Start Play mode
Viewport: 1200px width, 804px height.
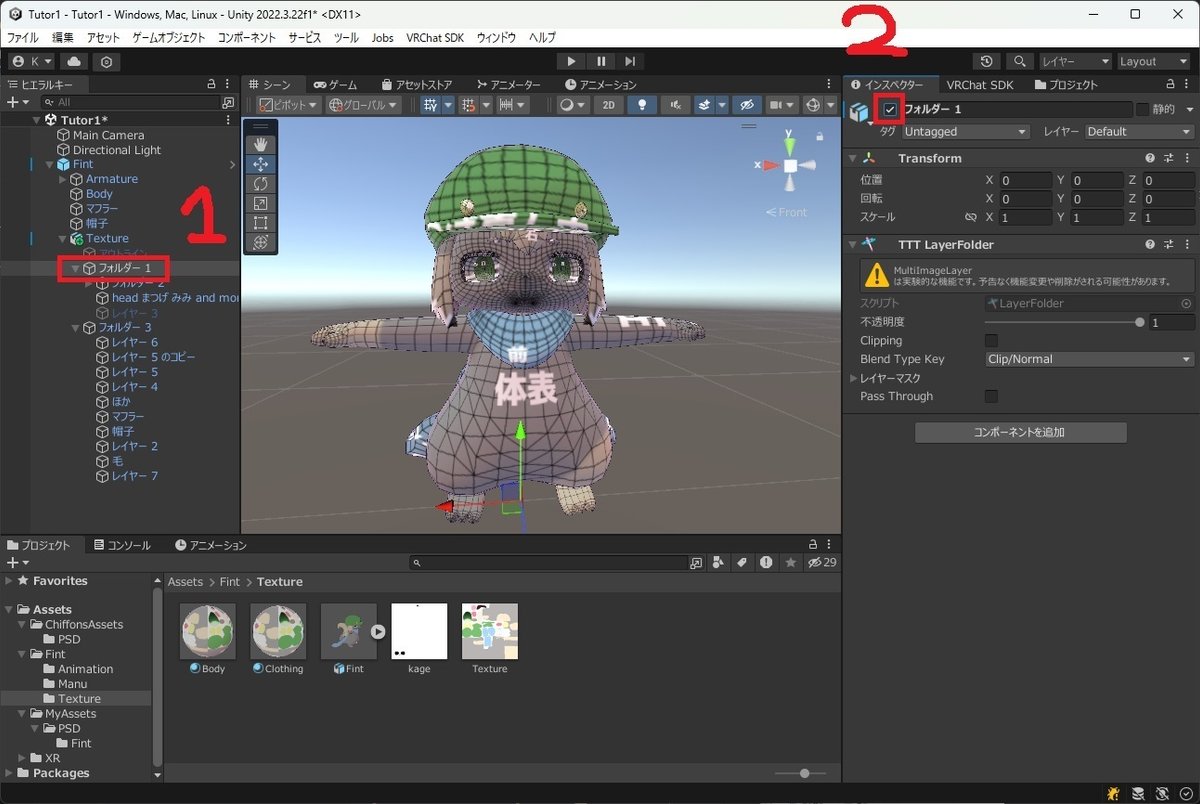pos(571,62)
